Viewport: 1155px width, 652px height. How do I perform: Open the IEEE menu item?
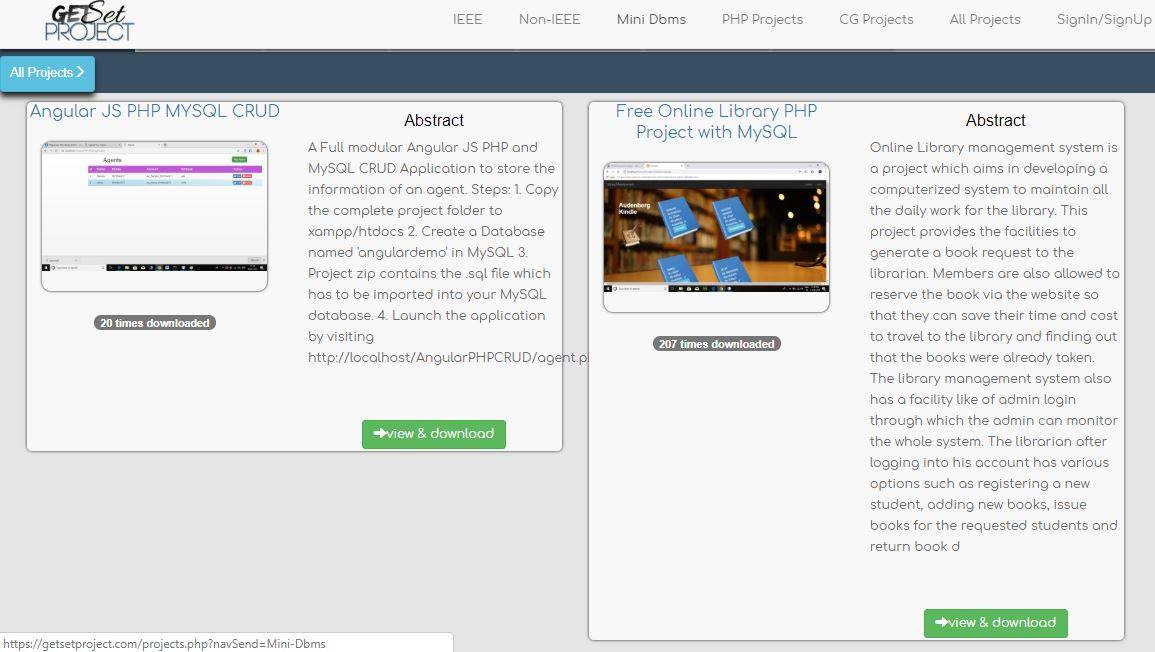click(x=467, y=20)
